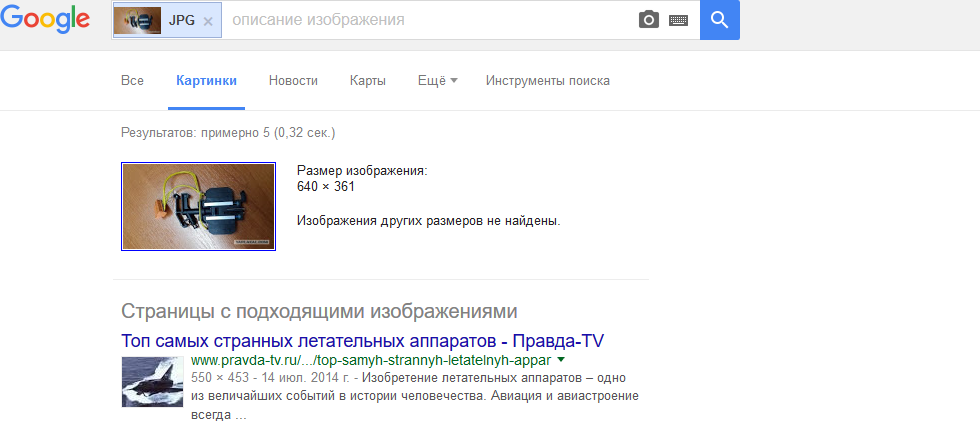The image size is (980, 447).
Task: Click the camera search-by-image icon
Action: 649,20
